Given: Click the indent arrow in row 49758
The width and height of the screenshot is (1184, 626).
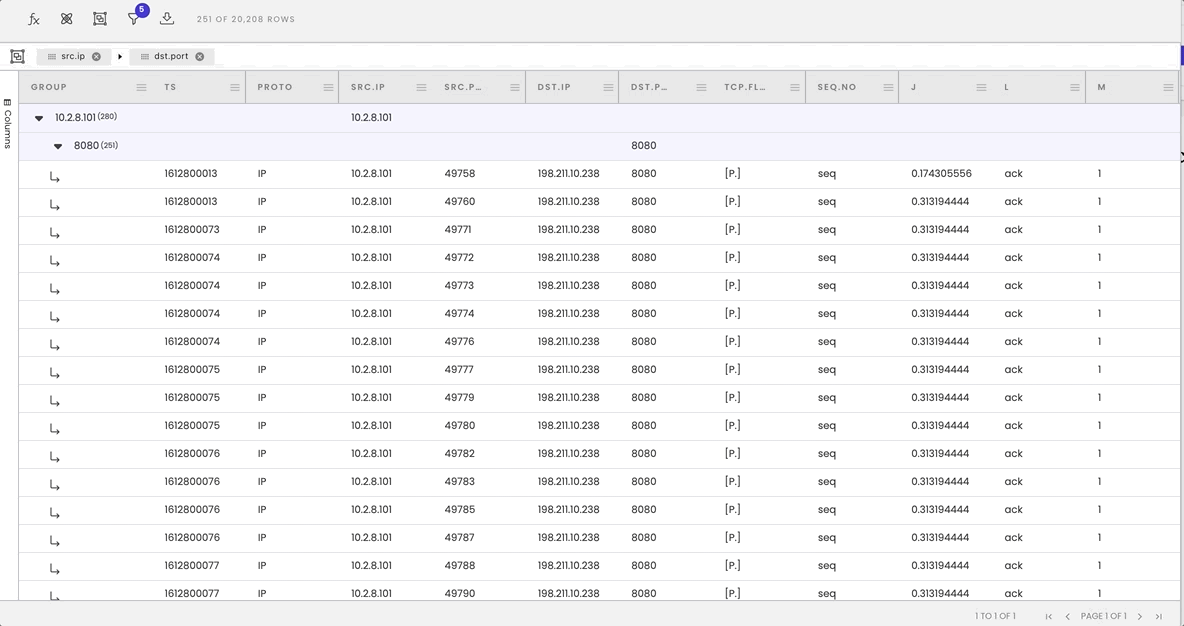Looking at the screenshot, I should [x=55, y=177].
